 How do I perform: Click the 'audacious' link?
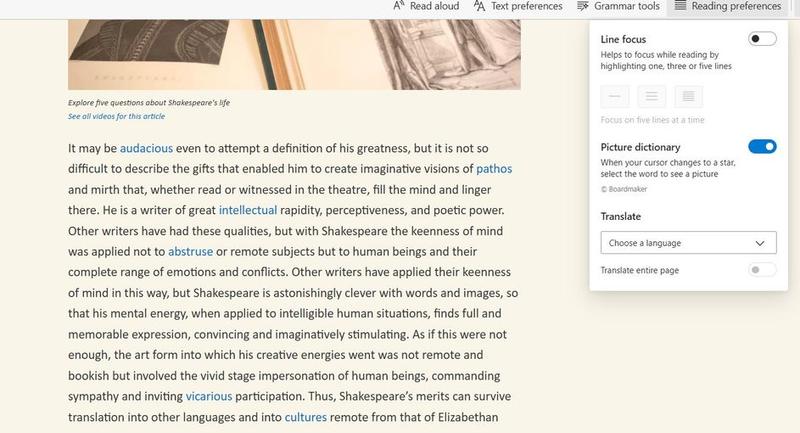click(x=146, y=148)
